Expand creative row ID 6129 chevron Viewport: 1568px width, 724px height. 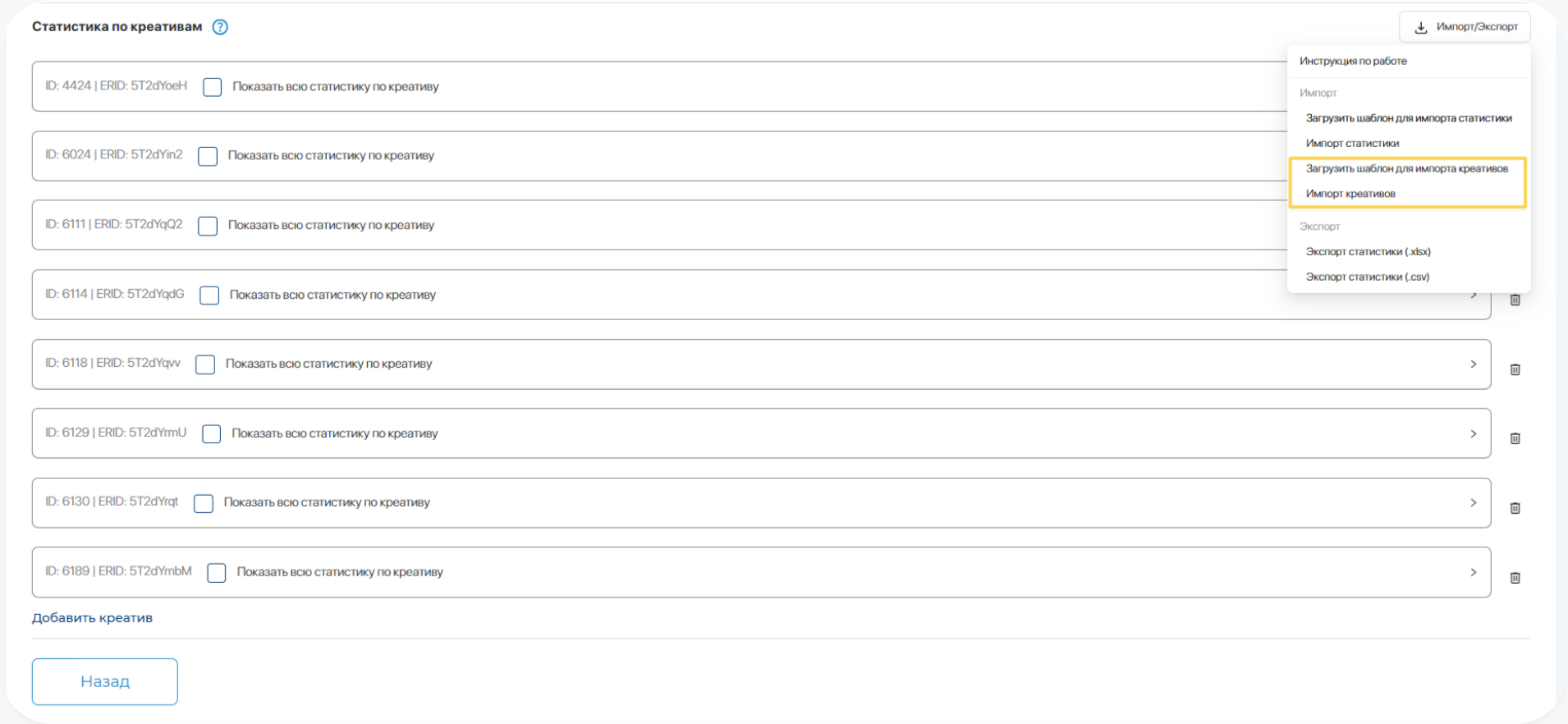pyautogui.click(x=1473, y=433)
